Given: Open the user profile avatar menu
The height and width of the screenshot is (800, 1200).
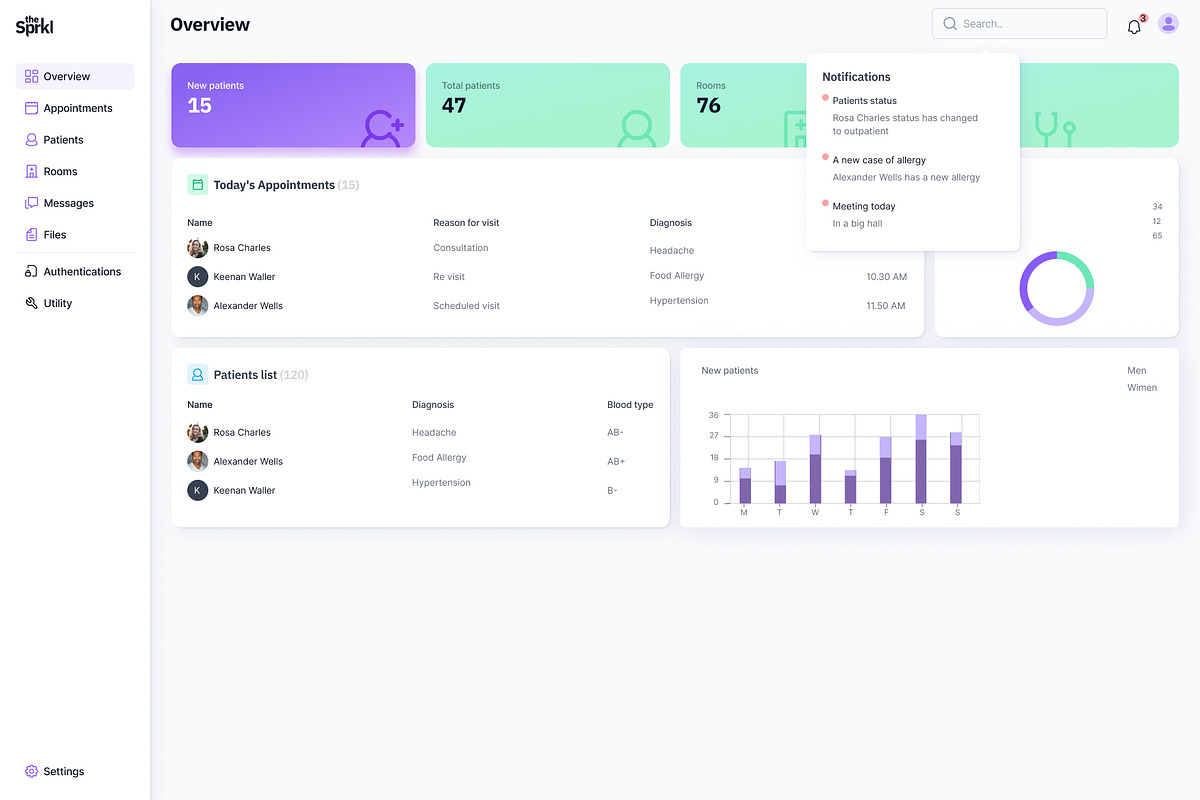Looking at the screenshot, I should point(1168,23).
